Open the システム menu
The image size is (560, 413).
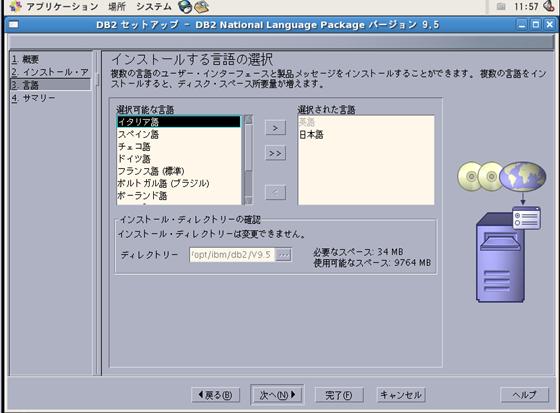coord(153,6)
